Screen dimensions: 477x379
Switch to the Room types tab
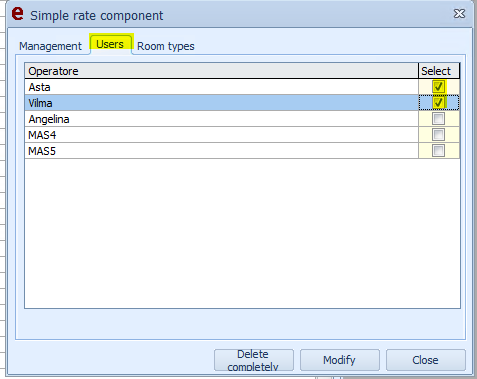(166, 46)
